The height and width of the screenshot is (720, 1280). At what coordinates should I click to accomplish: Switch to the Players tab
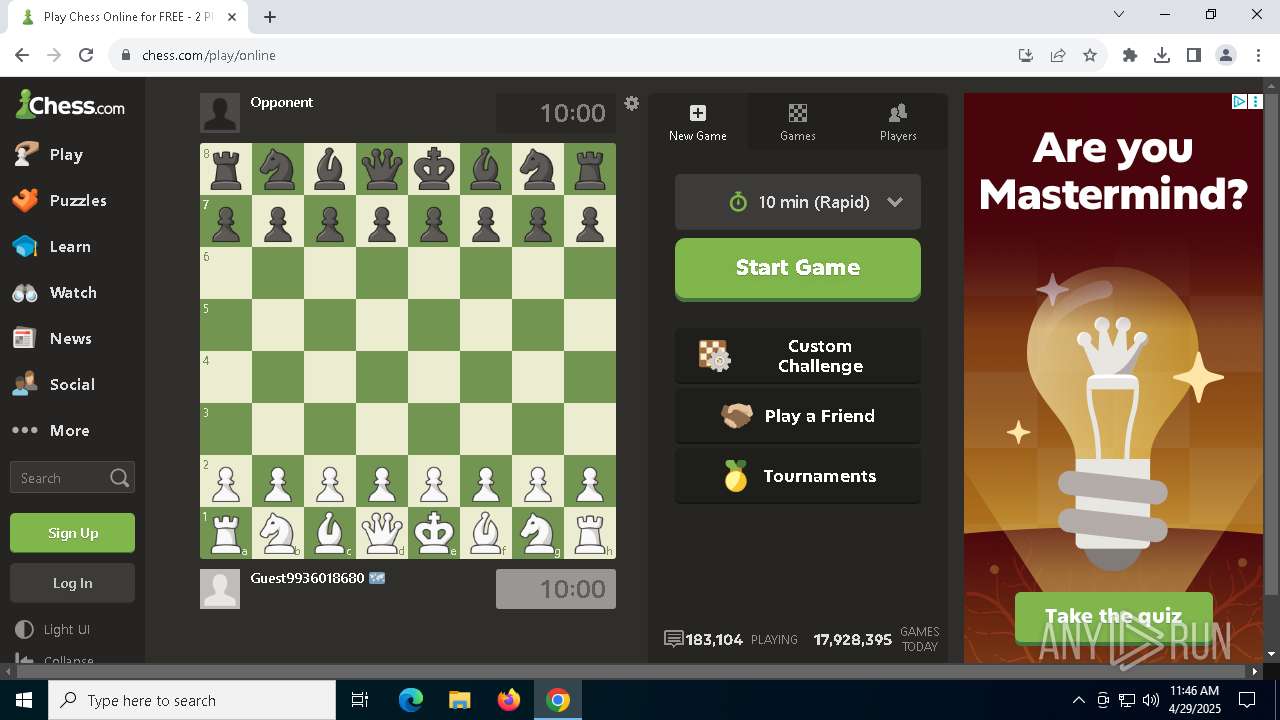coord(898,122)
